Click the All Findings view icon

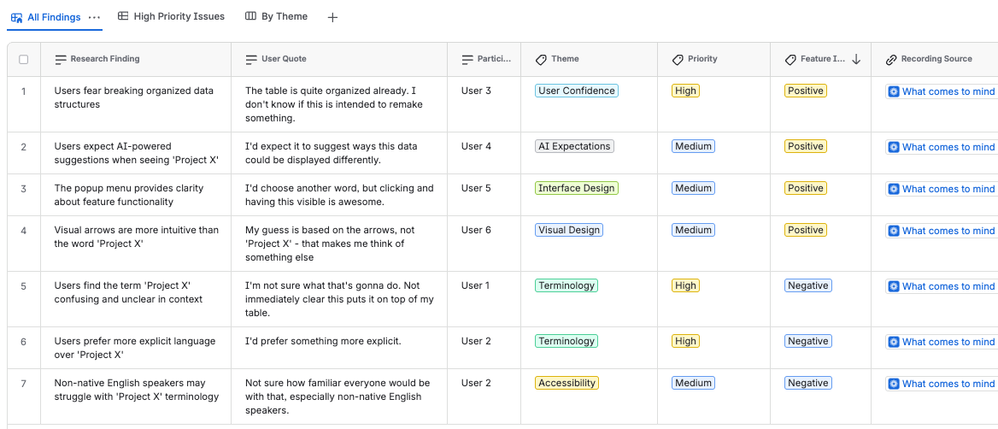tap(16, 18)
